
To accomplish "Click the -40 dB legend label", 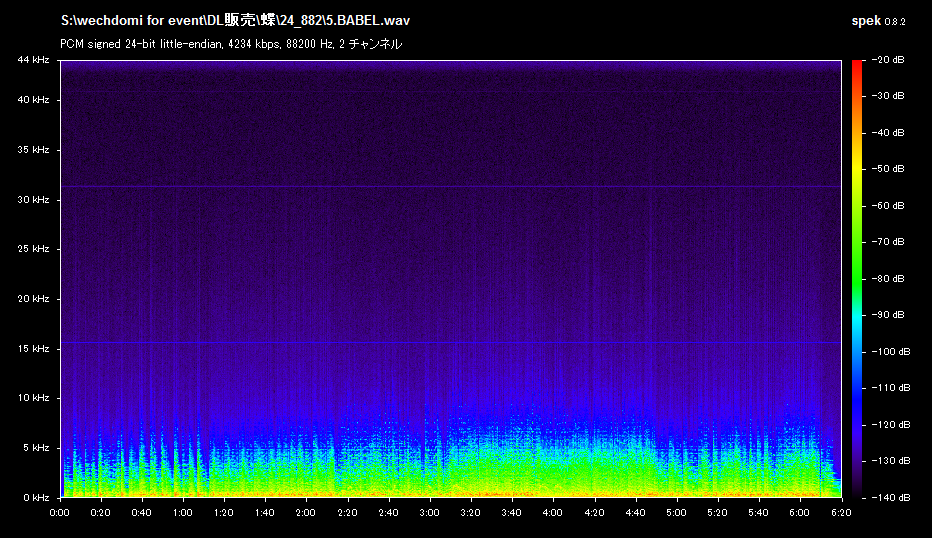I will point(888,133).
